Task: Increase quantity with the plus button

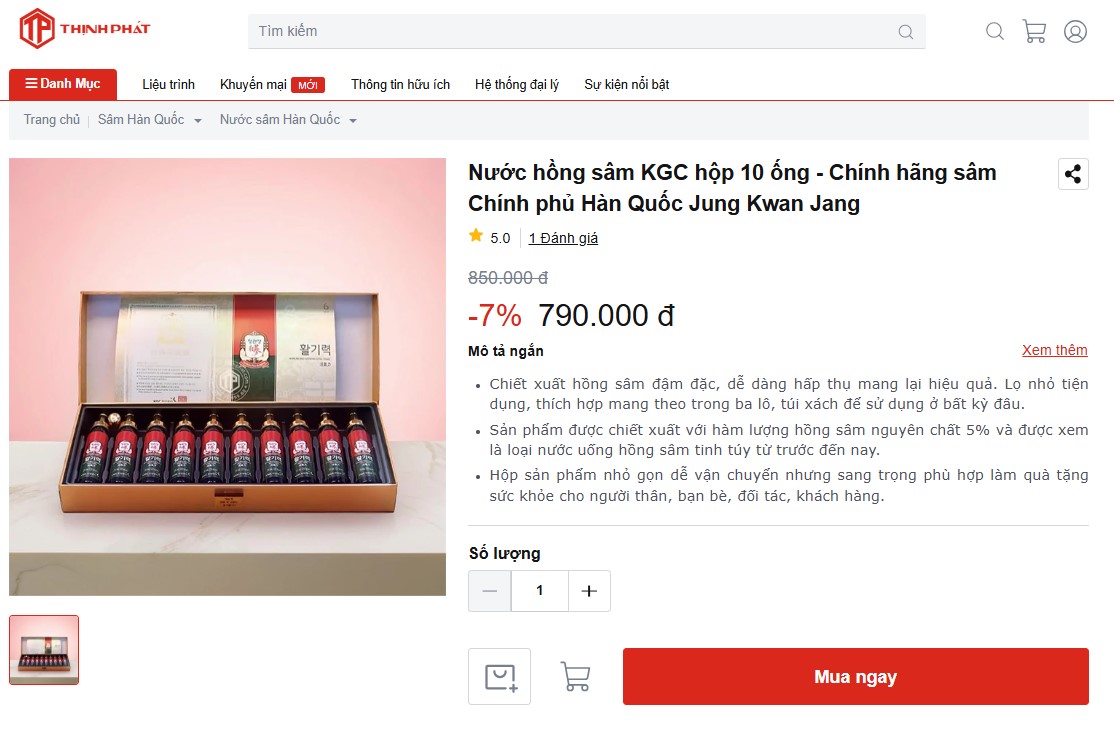Action: (x=589, y=591)
